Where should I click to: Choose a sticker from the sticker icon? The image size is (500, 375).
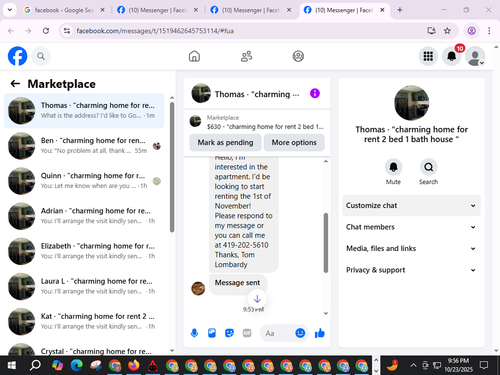[229, 333]
